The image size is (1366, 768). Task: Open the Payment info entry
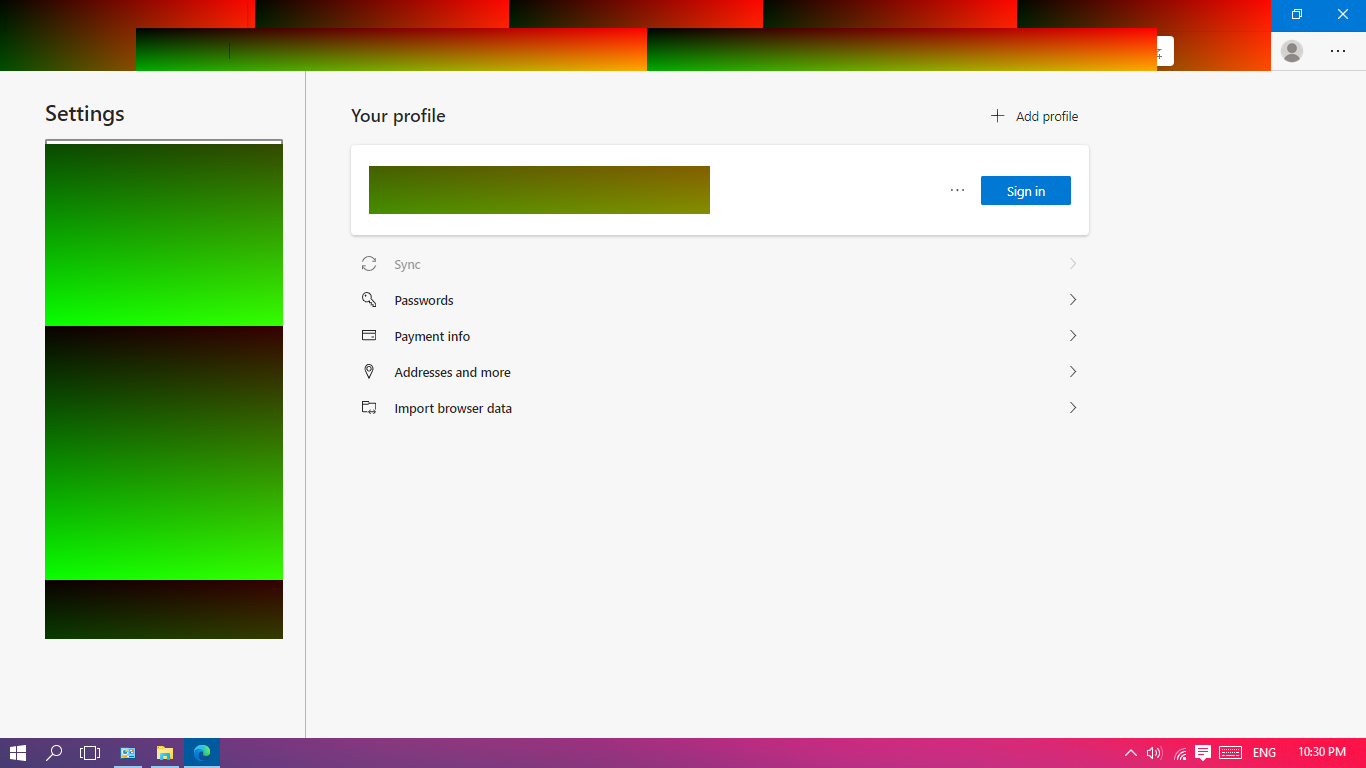720,336
